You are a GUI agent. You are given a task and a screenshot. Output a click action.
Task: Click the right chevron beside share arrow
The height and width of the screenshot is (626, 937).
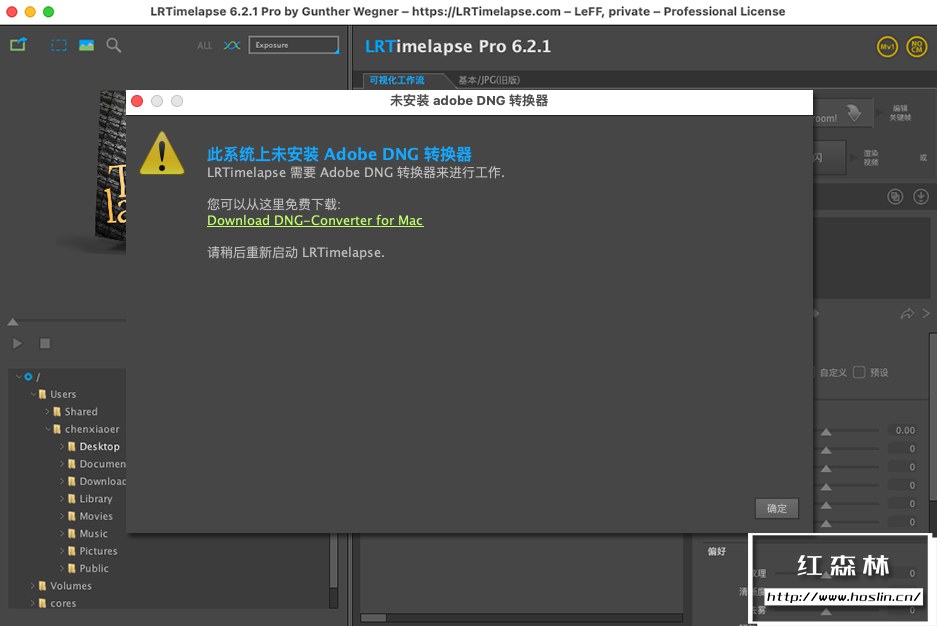click(926, 314)
